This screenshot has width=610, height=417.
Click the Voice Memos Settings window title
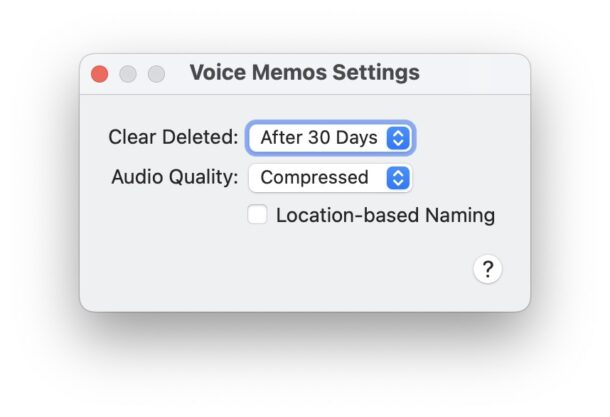(304, 73)
